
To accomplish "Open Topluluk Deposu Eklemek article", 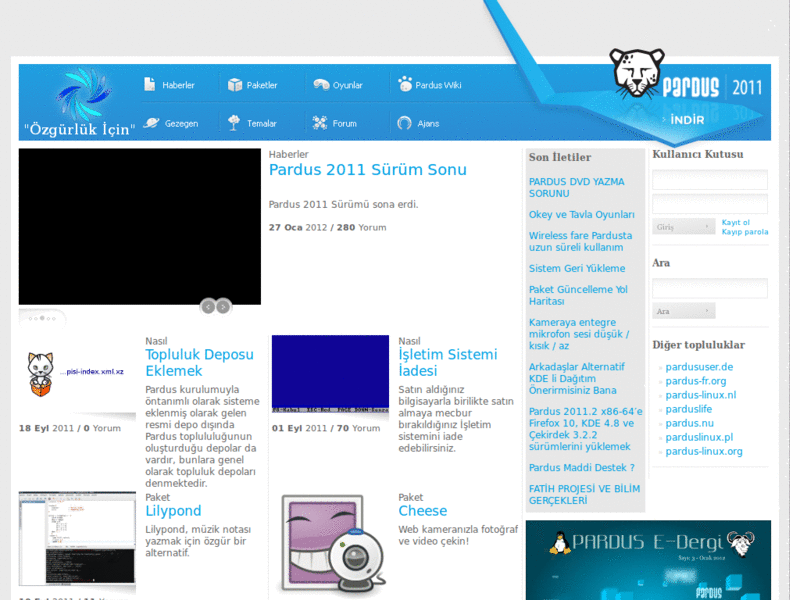I will (x=199, y=363).
